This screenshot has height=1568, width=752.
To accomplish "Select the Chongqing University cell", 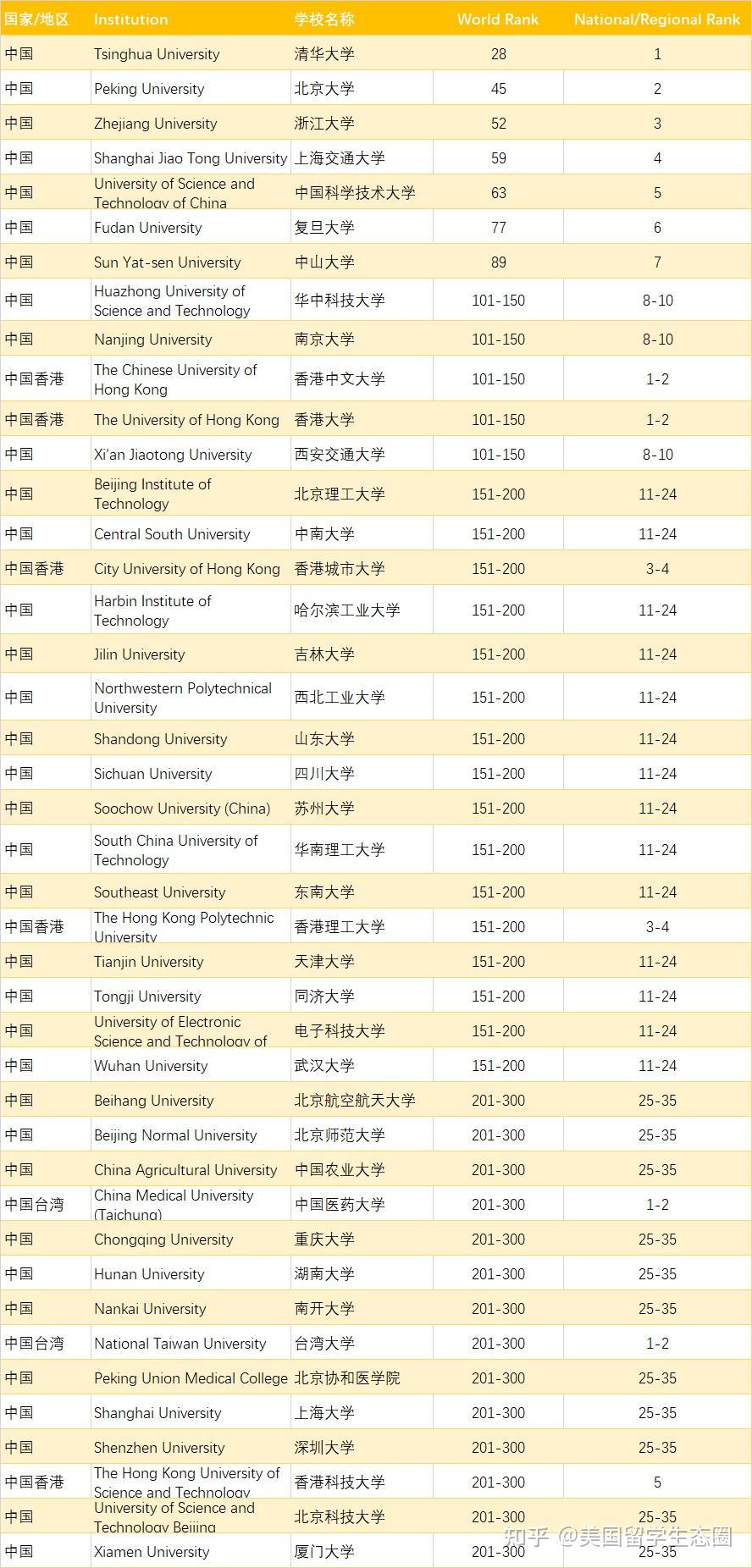I will click(191, 1239).
